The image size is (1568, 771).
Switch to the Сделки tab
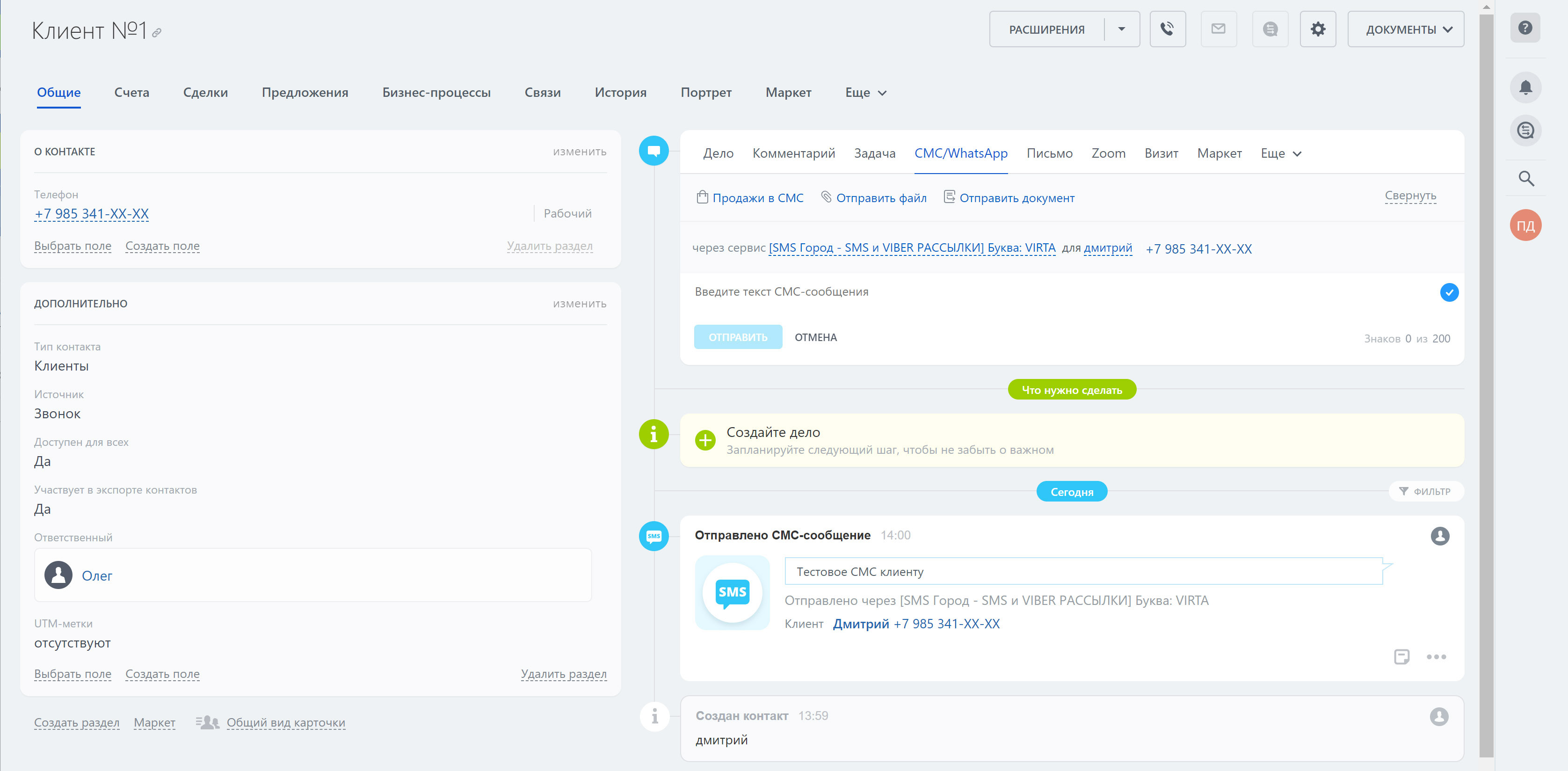pos(205,93)
